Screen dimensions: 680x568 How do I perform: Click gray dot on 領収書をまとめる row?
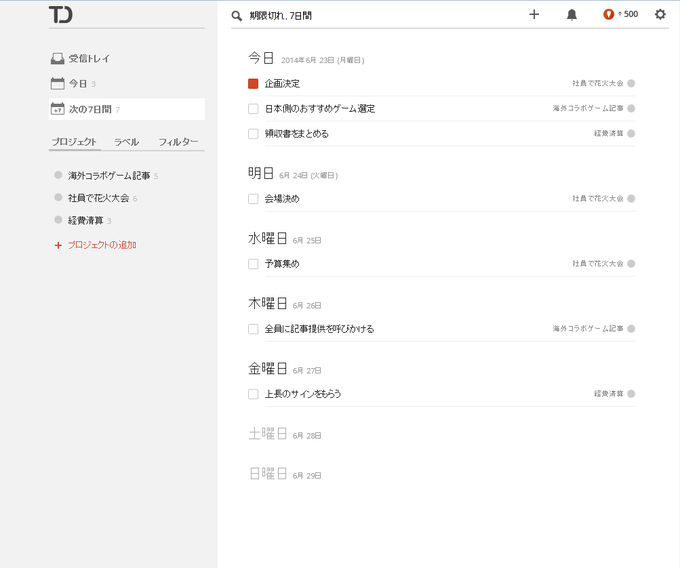(x=631, y=134)
